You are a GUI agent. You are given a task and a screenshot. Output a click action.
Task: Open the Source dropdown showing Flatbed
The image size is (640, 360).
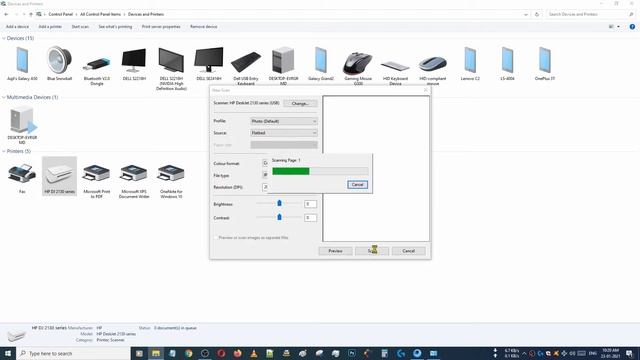tap(284, 133)
